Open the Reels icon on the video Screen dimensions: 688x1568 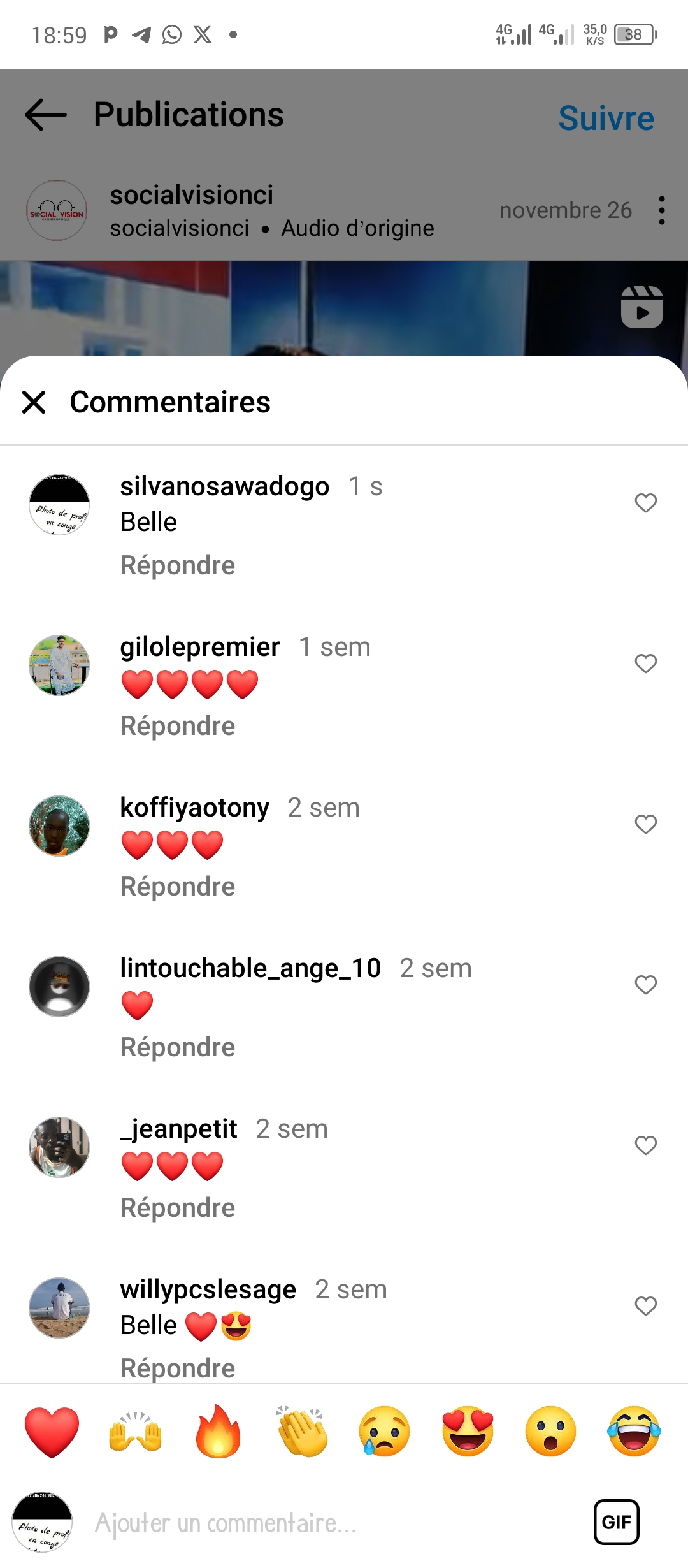pyautogui.click(x=641, y=307)
